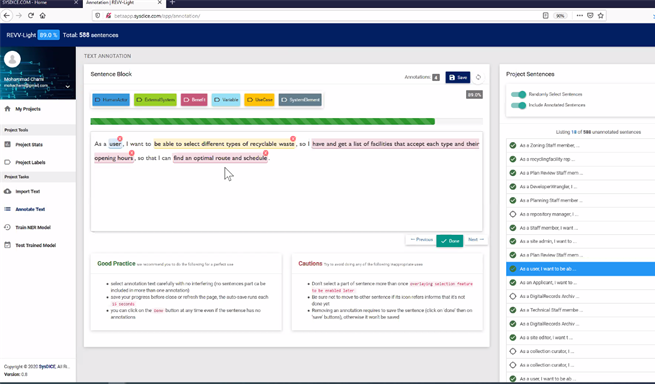The image size is (655, 384).
Task: Select the SystemElement label button
Action: click(x=300, y=100)
